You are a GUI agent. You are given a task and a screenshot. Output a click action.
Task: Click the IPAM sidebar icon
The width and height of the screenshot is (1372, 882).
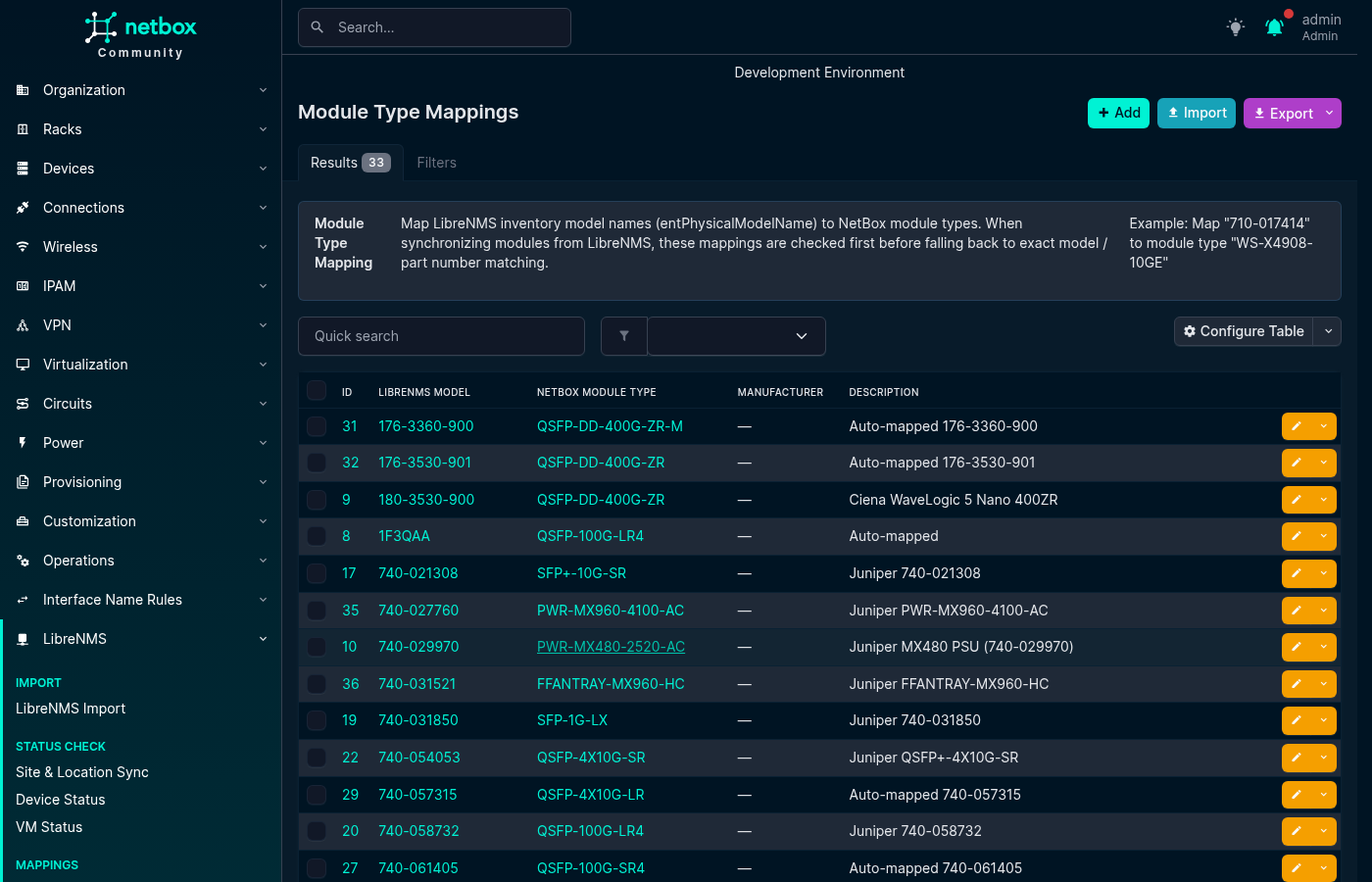tap(23, 286)
